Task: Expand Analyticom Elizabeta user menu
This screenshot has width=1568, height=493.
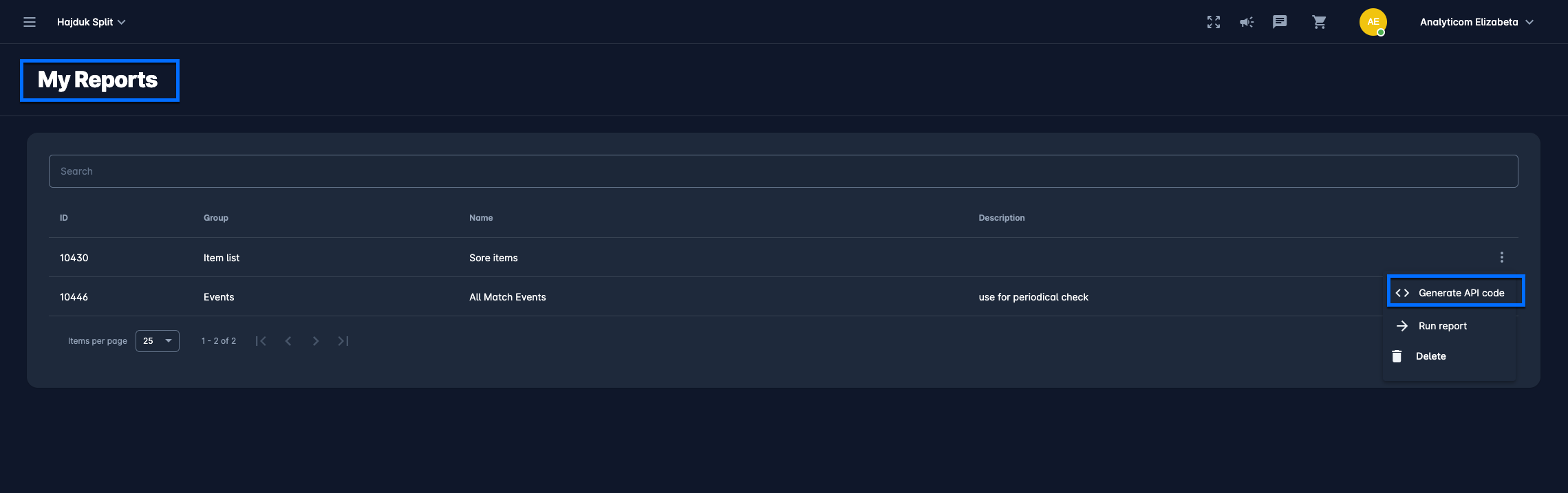Action: [x=1476, y=22]
